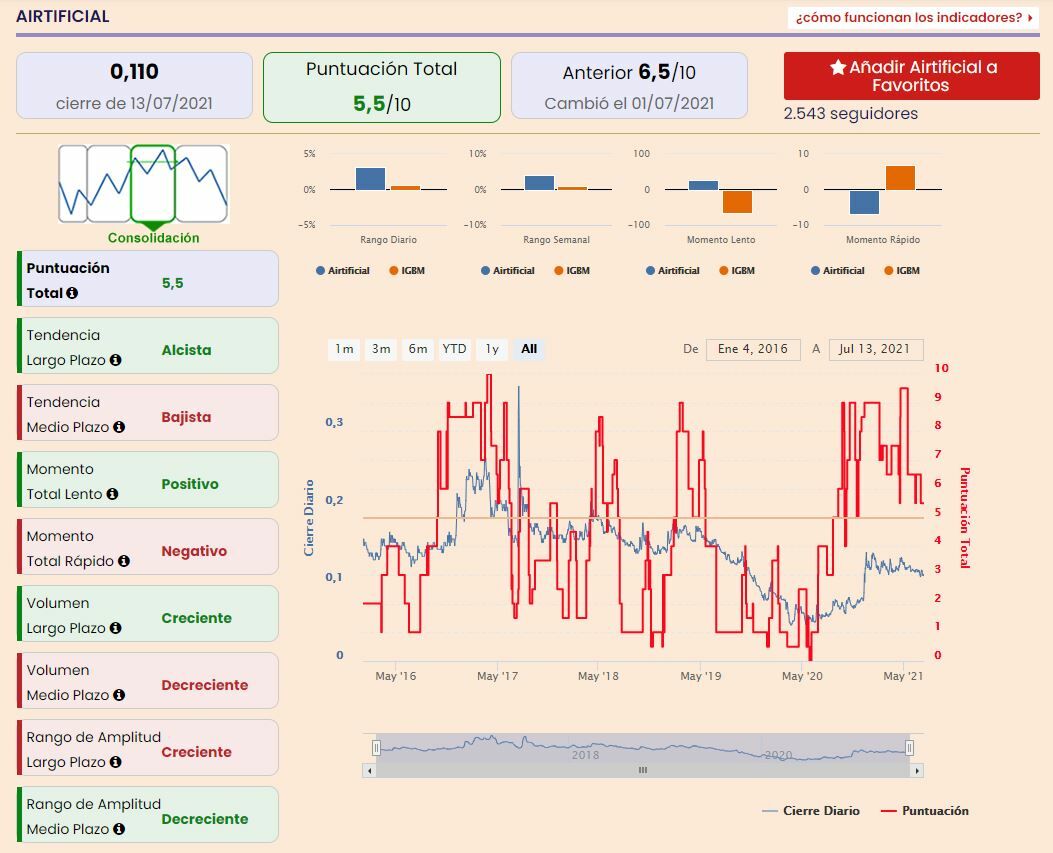Image resolution: width=1053 pixels, height=853 pixels.
Task: Select the 3m range button
Action: [381, 349]
